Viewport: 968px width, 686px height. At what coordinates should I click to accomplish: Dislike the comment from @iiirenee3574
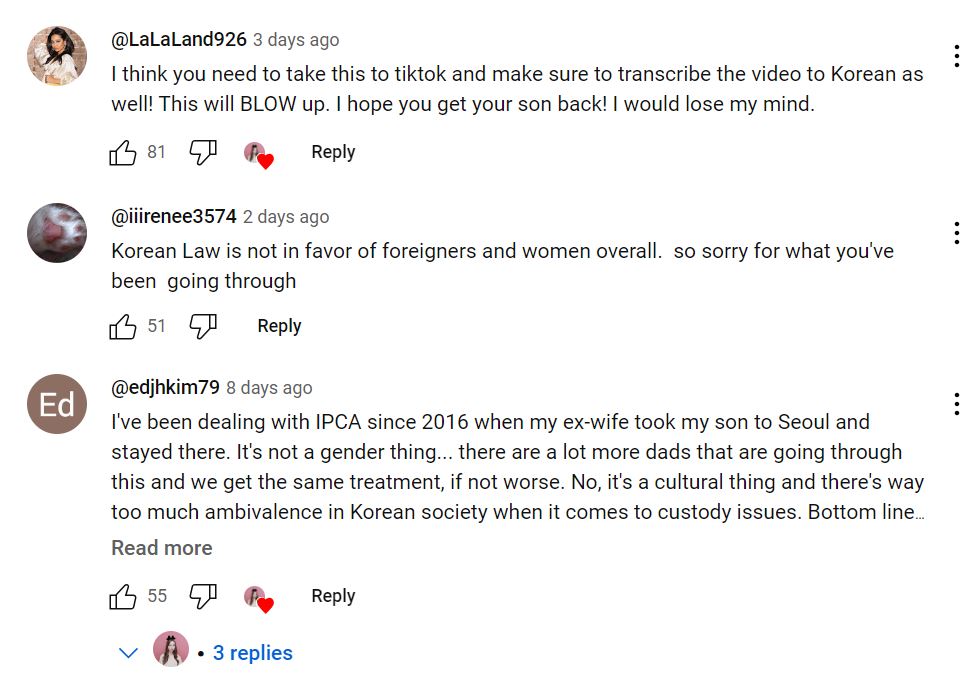point(202,326)
